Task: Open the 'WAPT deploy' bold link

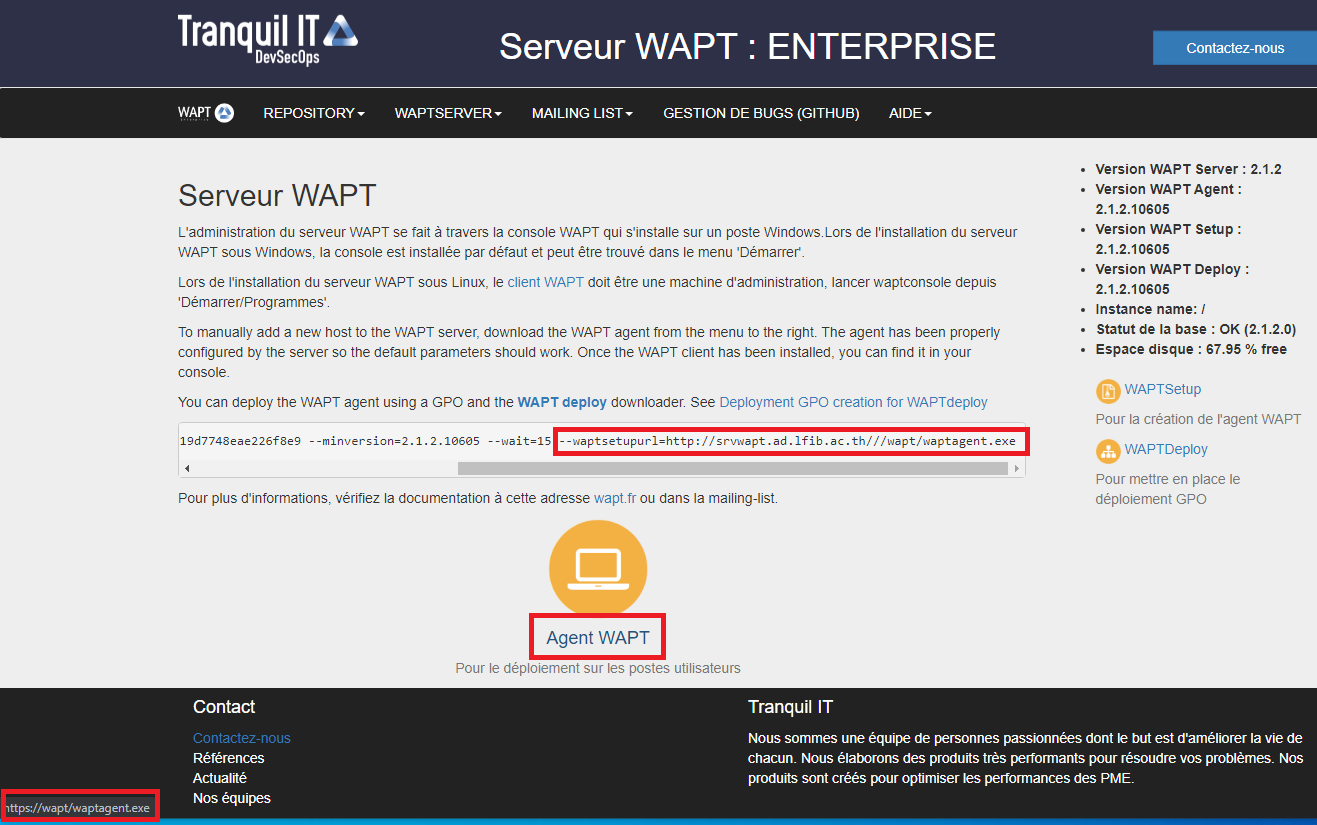Action: tap(562, 402)
